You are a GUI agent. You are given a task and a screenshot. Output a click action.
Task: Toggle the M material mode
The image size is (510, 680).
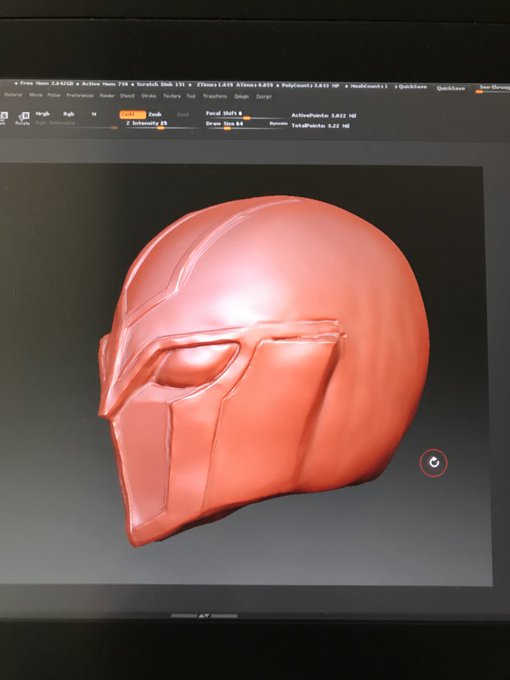tap(94, 114)
